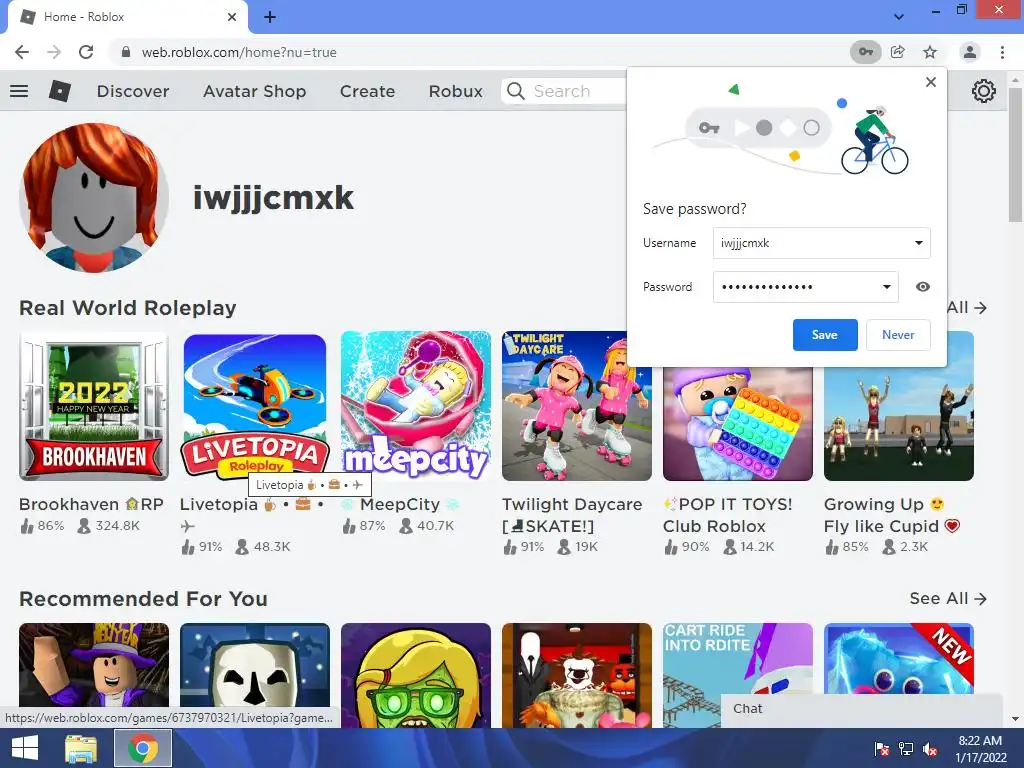Click the Growing Up Fly like Cupid title
The image size is (1024, 768).
tap(892, 515)
